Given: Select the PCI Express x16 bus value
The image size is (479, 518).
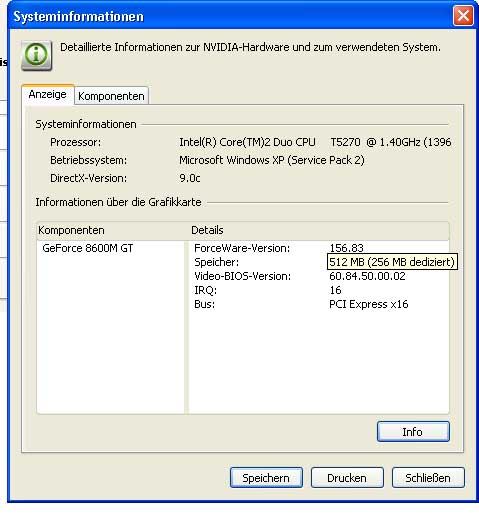Looking at the screenshot, I should pyautogui.click(x=369, y=304).
